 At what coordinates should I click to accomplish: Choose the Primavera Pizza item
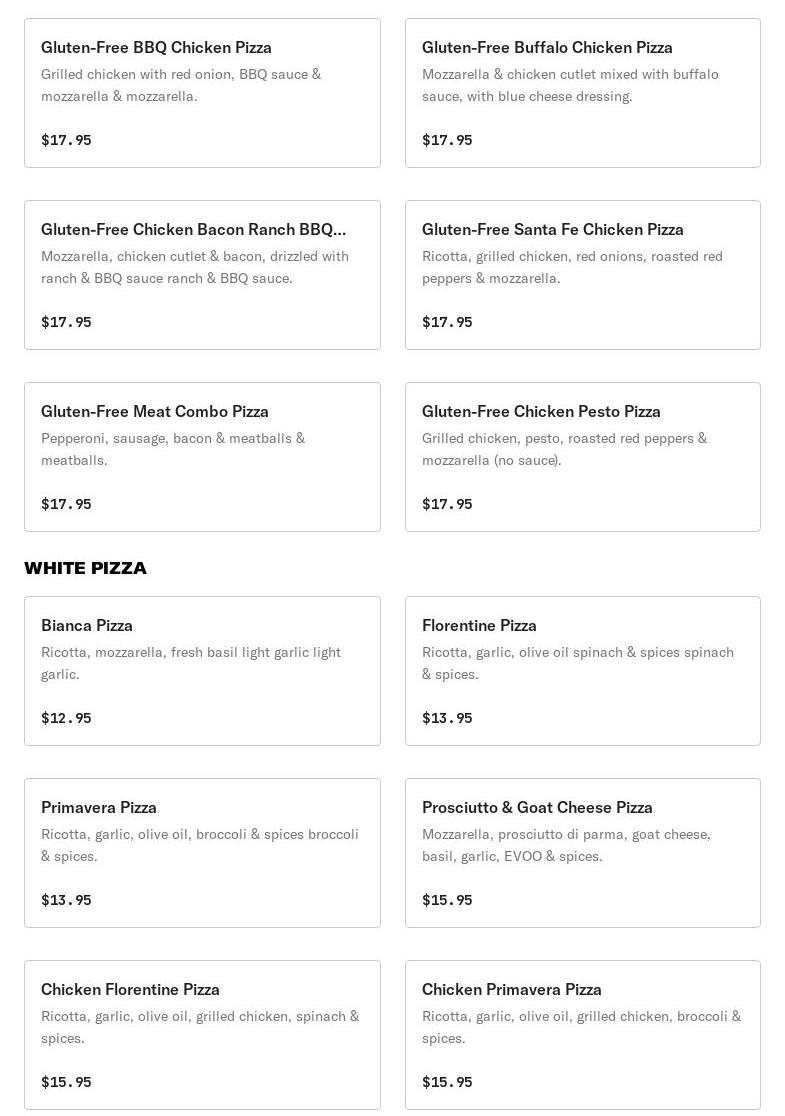[x=202, y=853]
